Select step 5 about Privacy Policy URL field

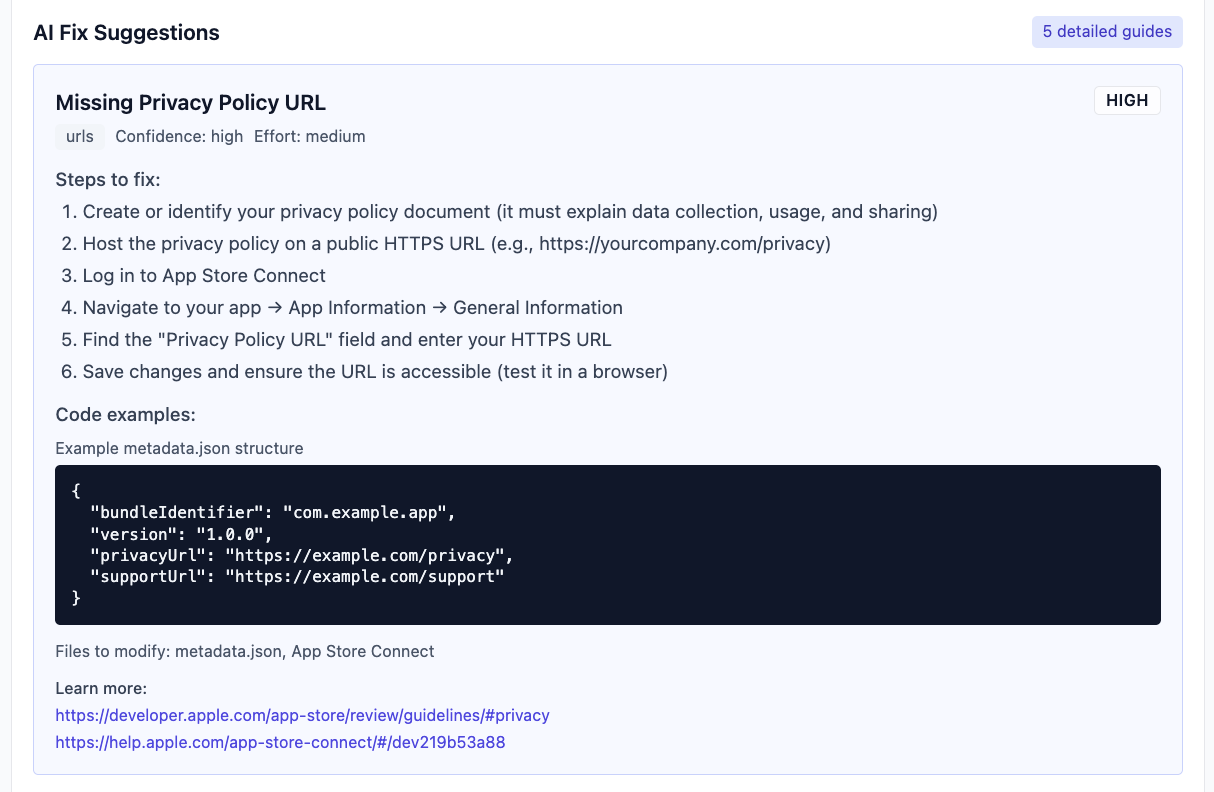pyautogui.click(x=347, y=340)
